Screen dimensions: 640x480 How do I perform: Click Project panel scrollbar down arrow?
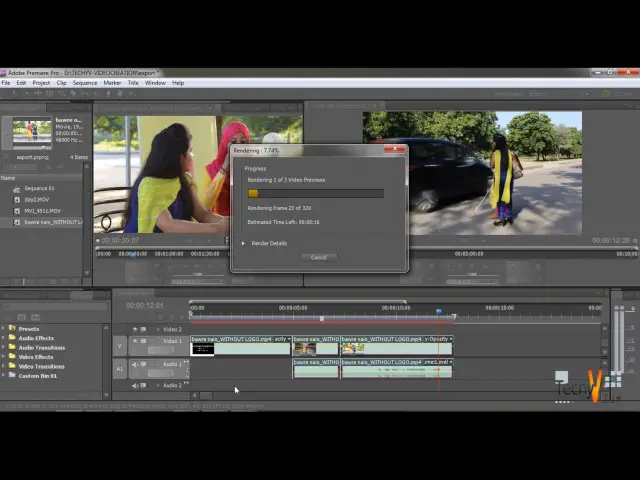(87, 273)
